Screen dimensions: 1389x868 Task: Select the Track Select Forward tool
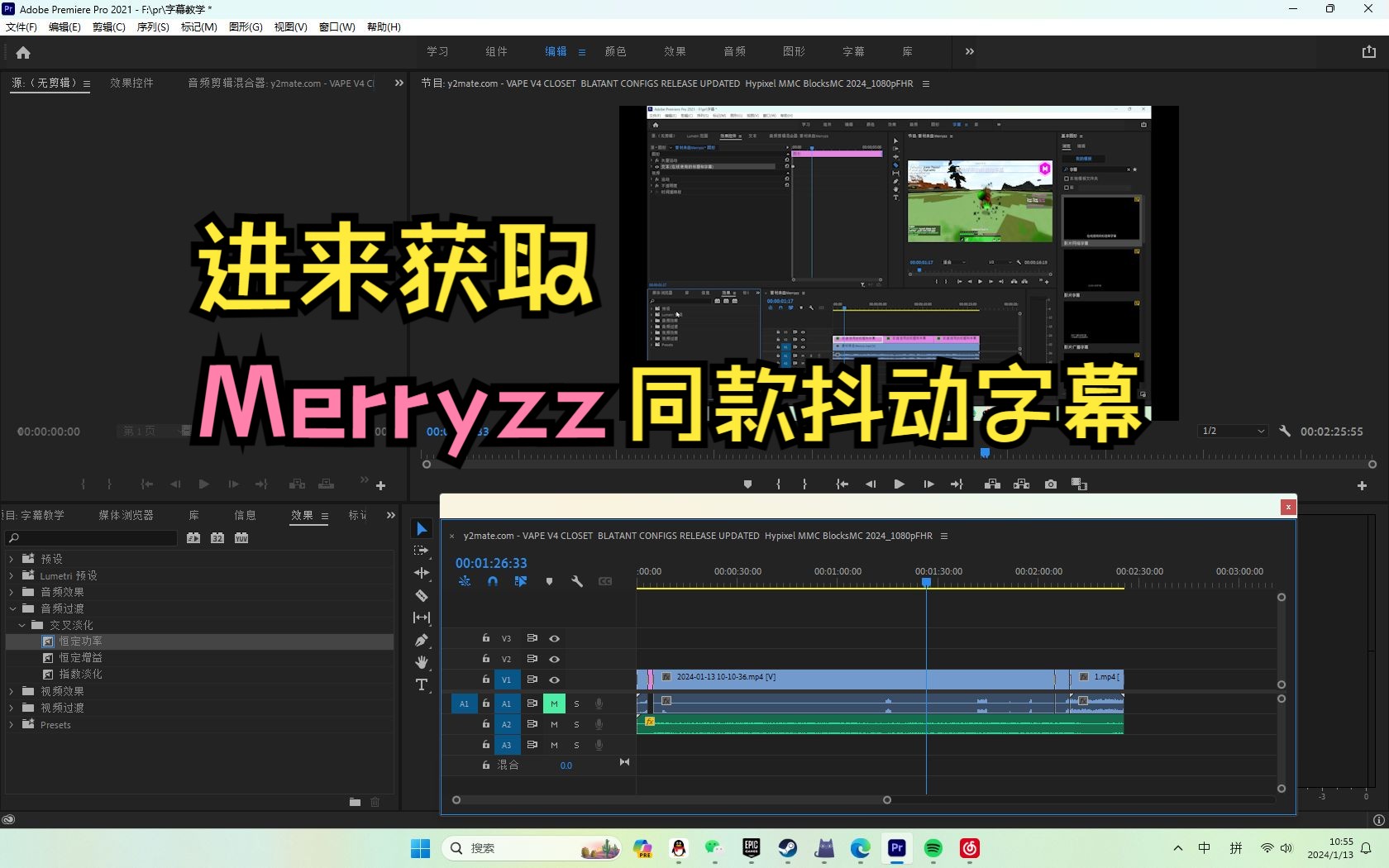pyautogui.click(x=422, y=551)
